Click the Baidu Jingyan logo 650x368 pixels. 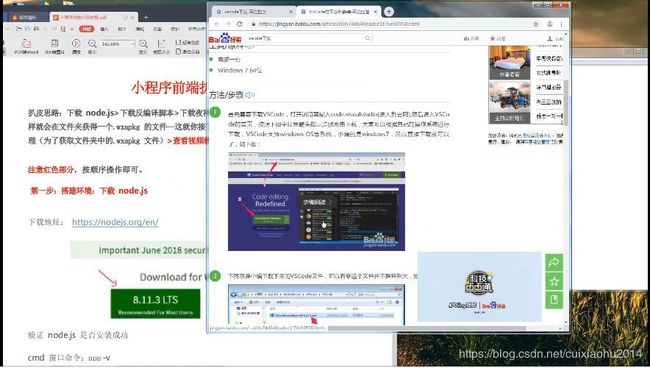225,38
